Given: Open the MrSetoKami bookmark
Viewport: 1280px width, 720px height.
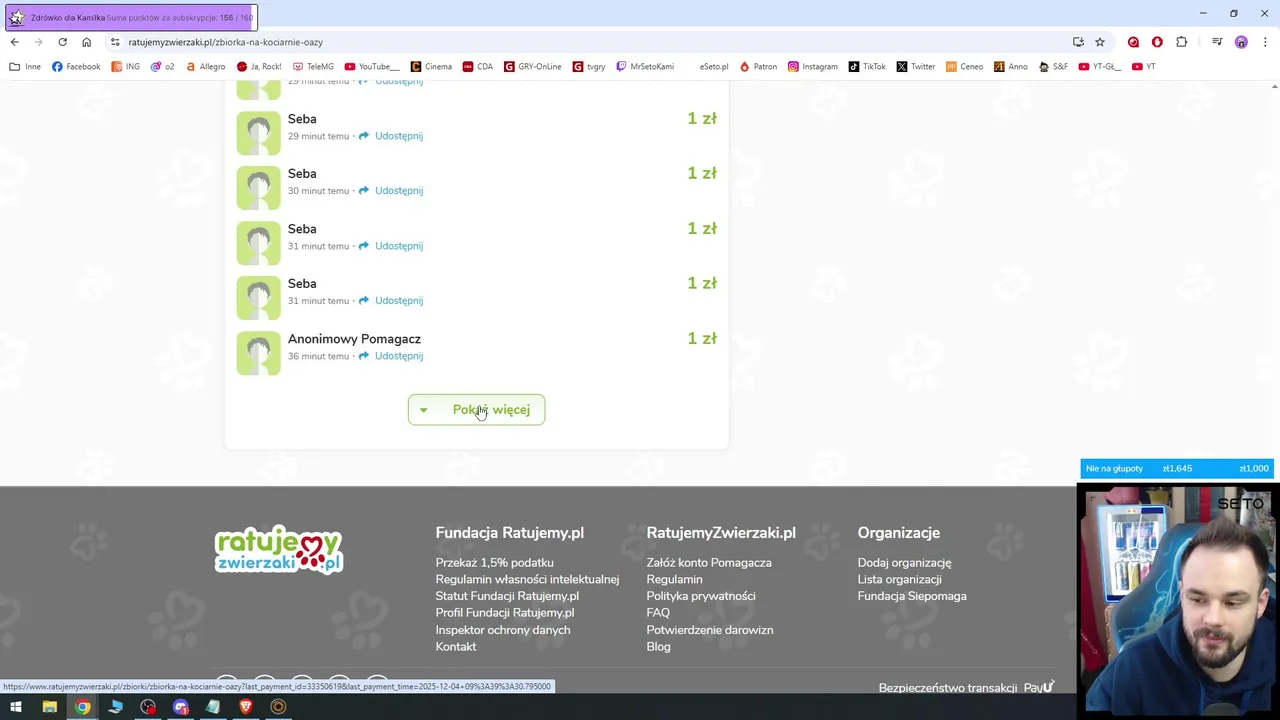Looking at the screenshot, I should [645, 67].
